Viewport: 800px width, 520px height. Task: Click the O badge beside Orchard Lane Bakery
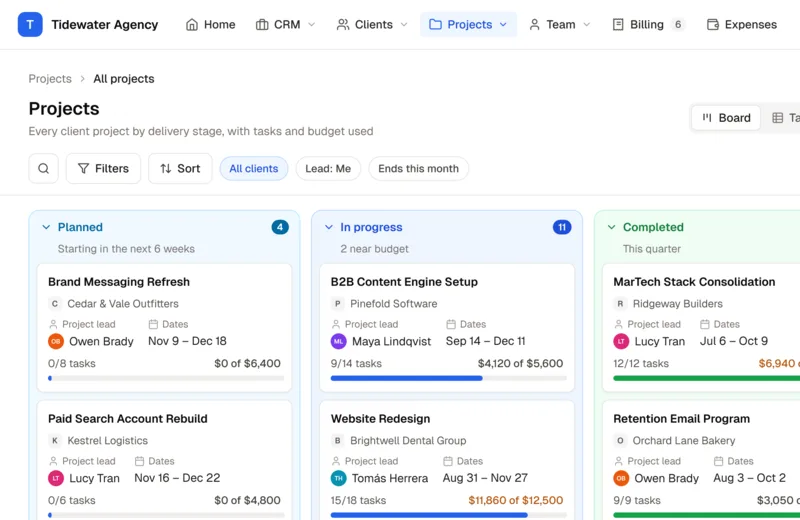[620, 440]
